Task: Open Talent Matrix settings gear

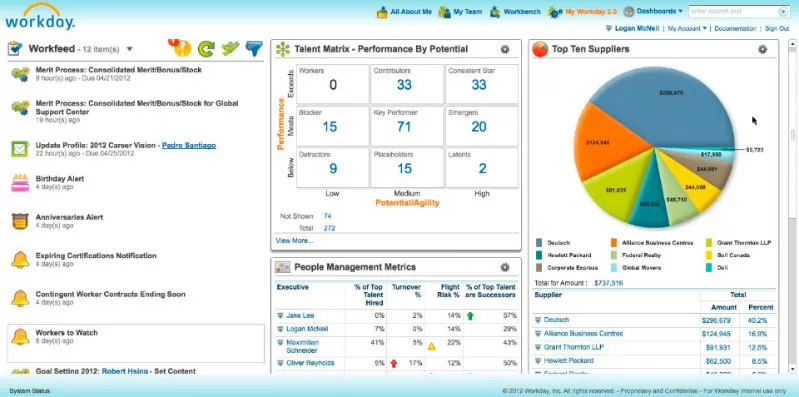Action: coord(504,49)
